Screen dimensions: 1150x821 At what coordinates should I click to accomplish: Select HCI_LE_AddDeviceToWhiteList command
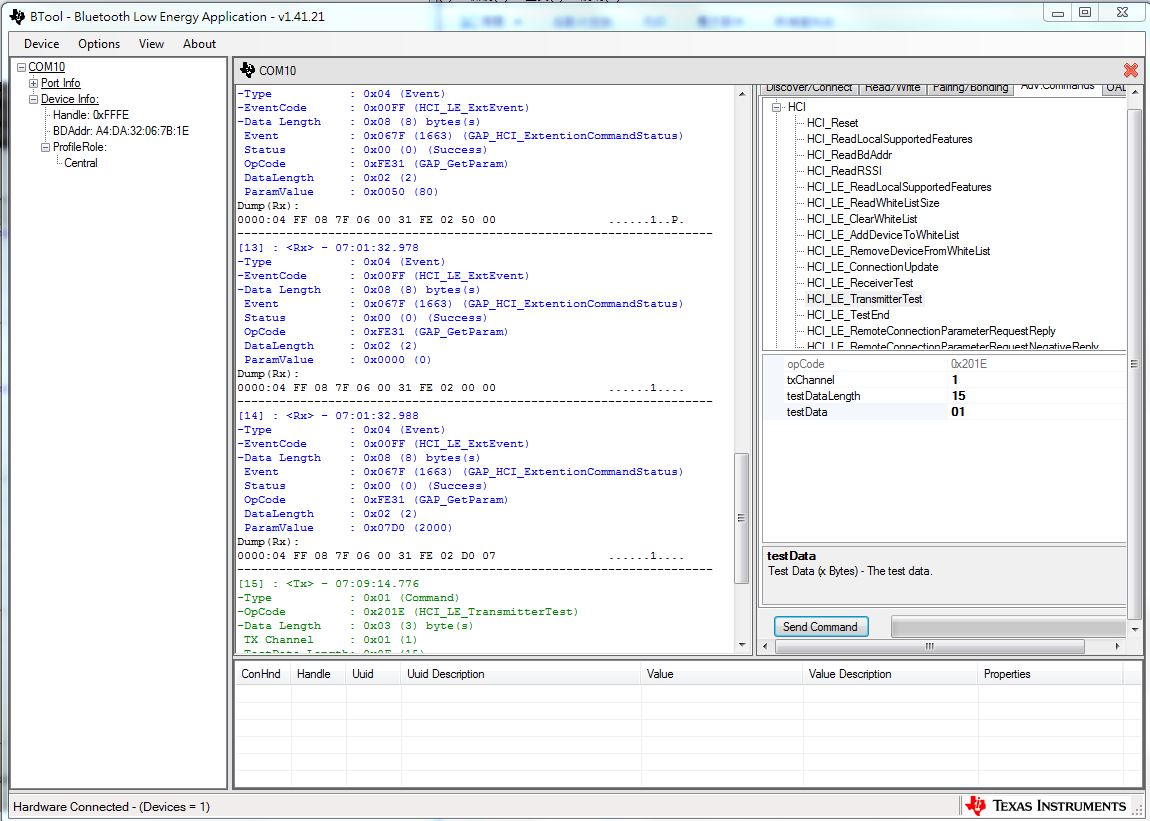pyautogui.click(x=883, y=236)
